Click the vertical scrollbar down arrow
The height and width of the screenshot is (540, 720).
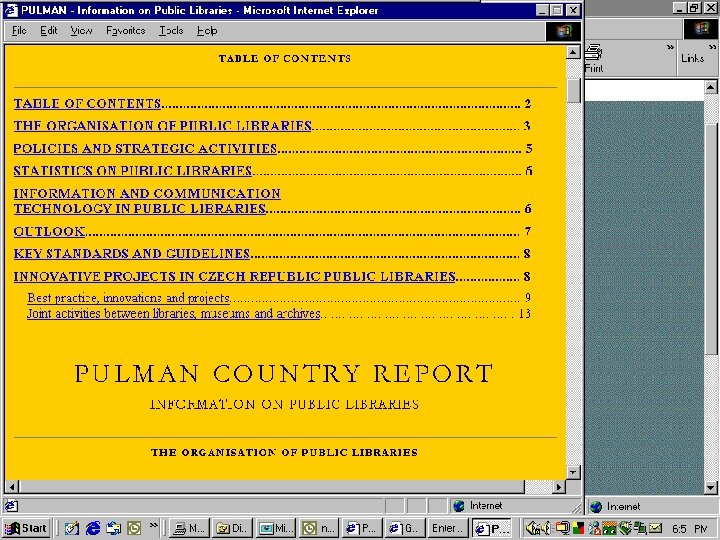point(573,472)
